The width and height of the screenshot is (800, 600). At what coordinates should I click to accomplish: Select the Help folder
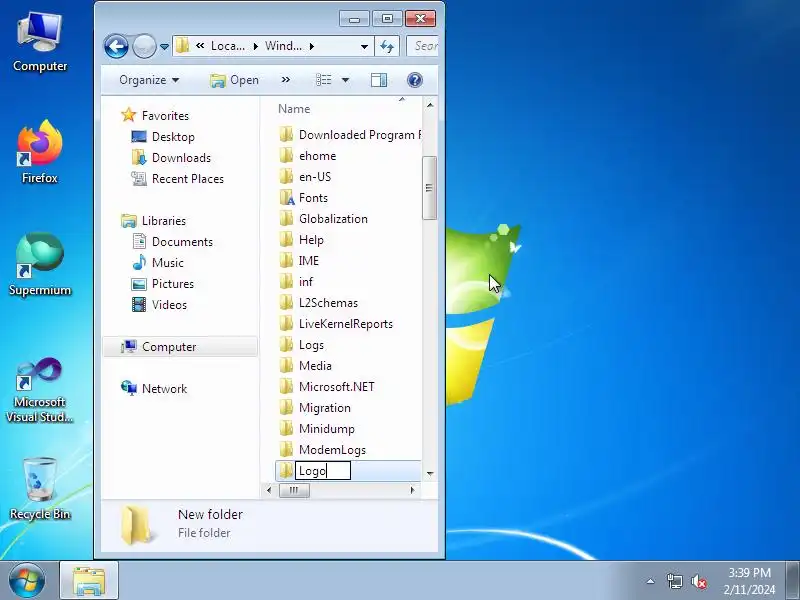[302, 239]
